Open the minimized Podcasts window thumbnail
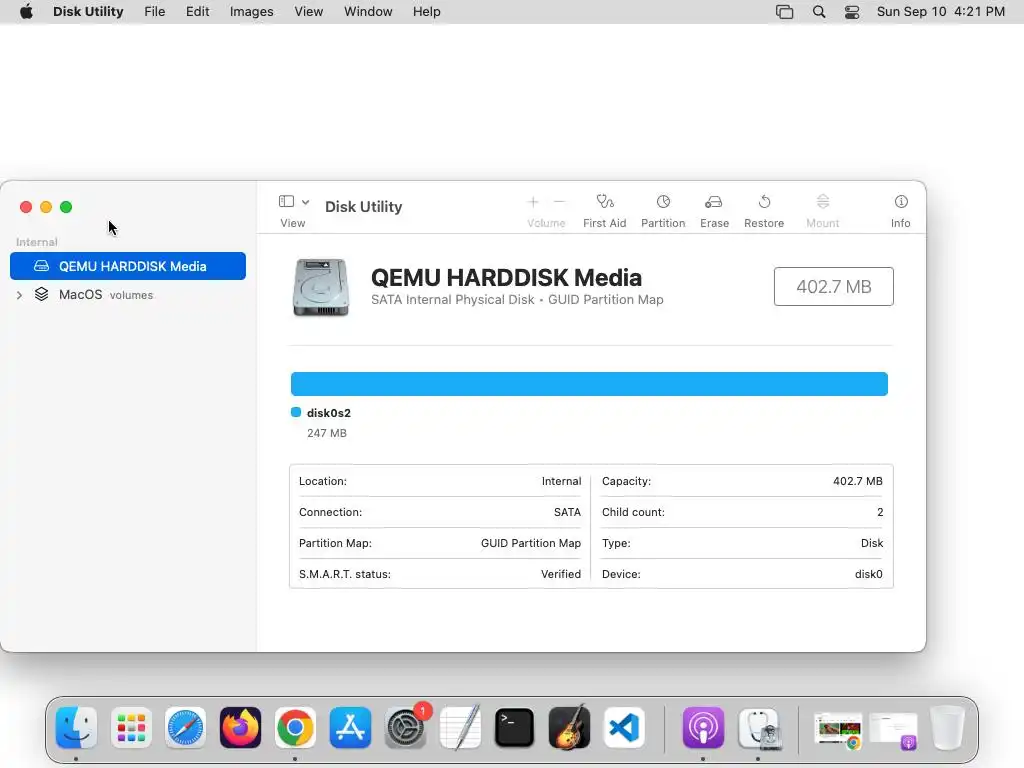Image resolution: width=1024 pixels, height=768 pixels. point(893,730)
